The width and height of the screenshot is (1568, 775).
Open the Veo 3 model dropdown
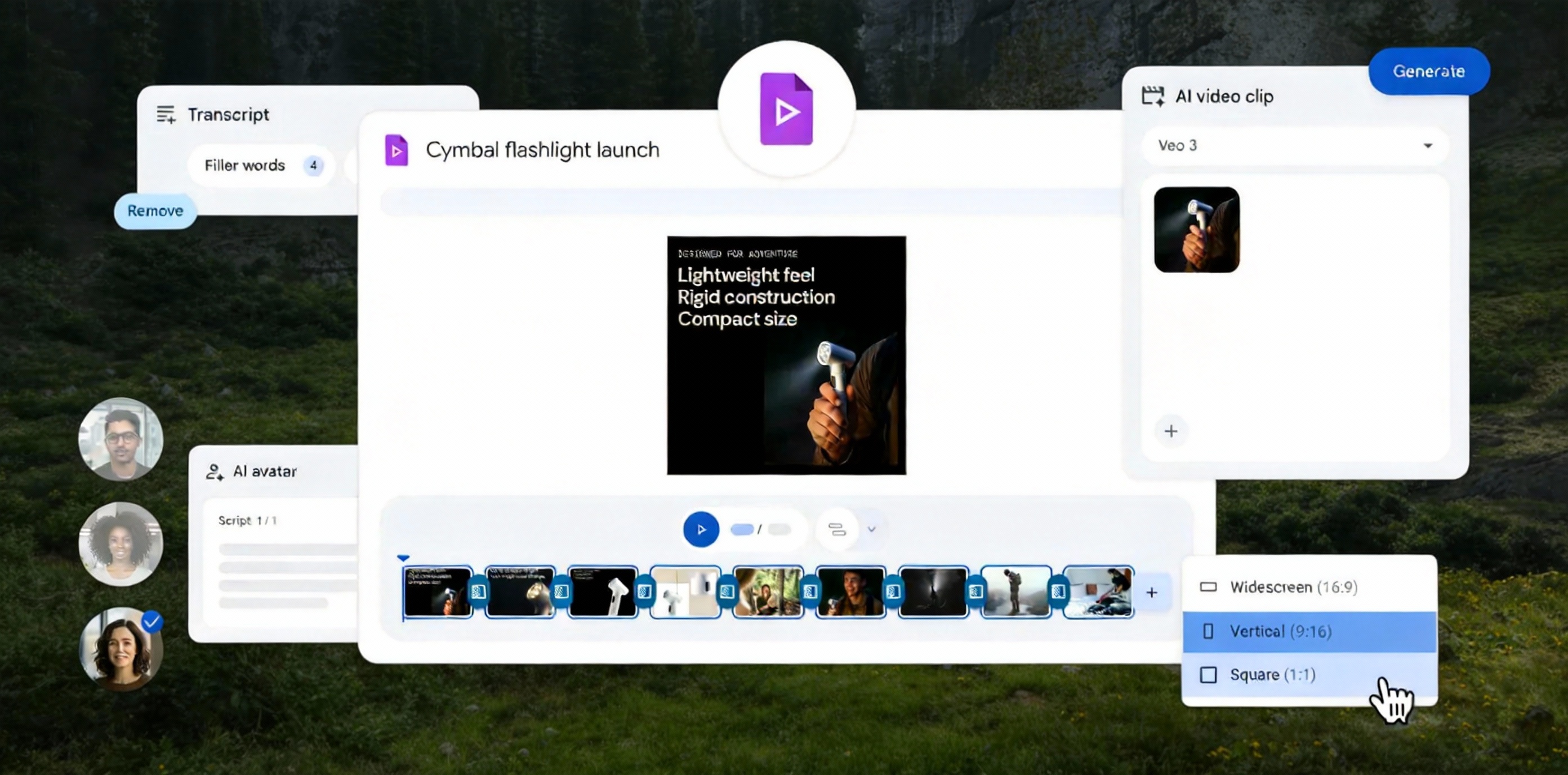pyautogui.click(x=1294, y=145)
